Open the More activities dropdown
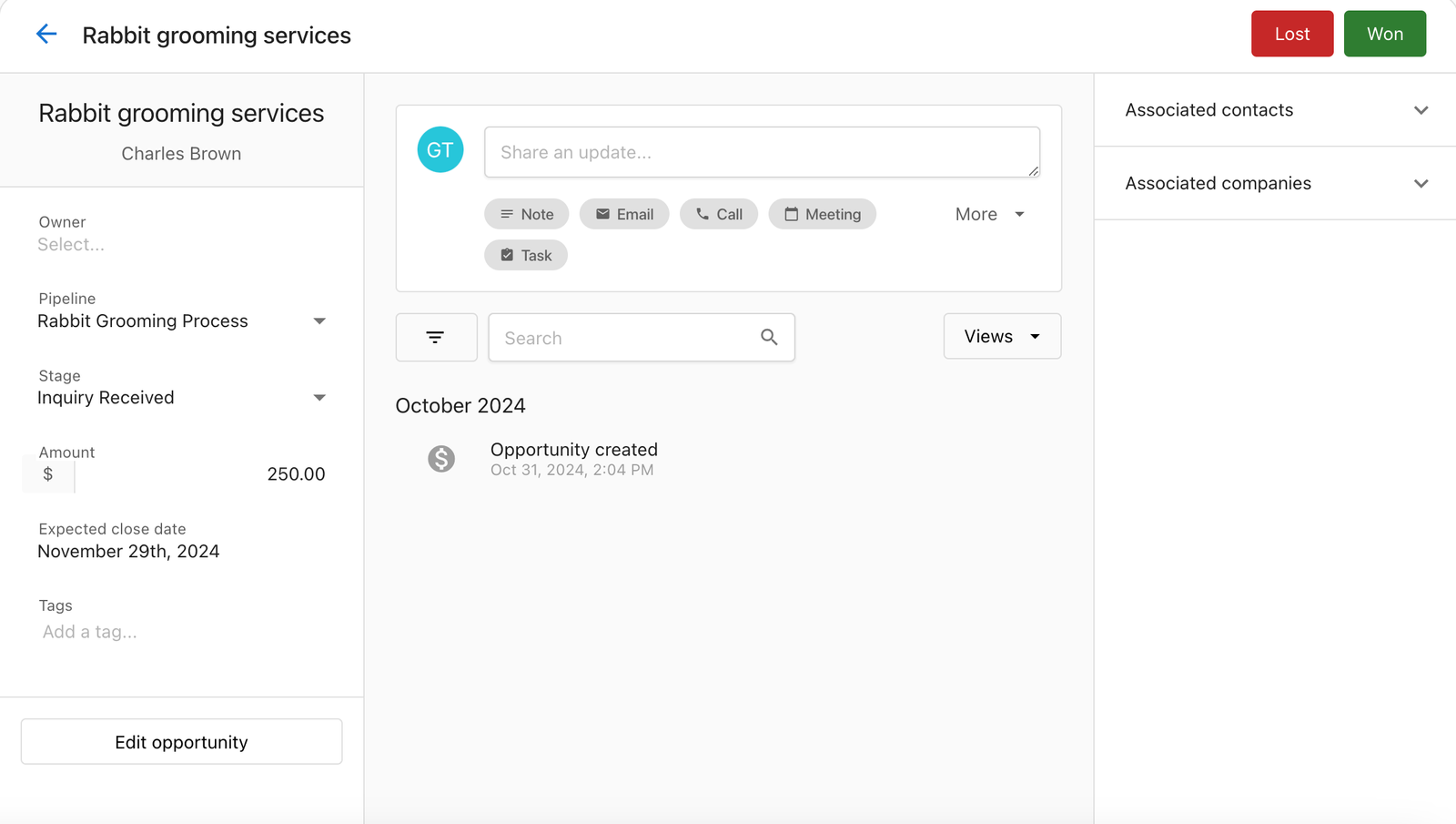This screenshot has height=824, width=1456. pos(989,215)
